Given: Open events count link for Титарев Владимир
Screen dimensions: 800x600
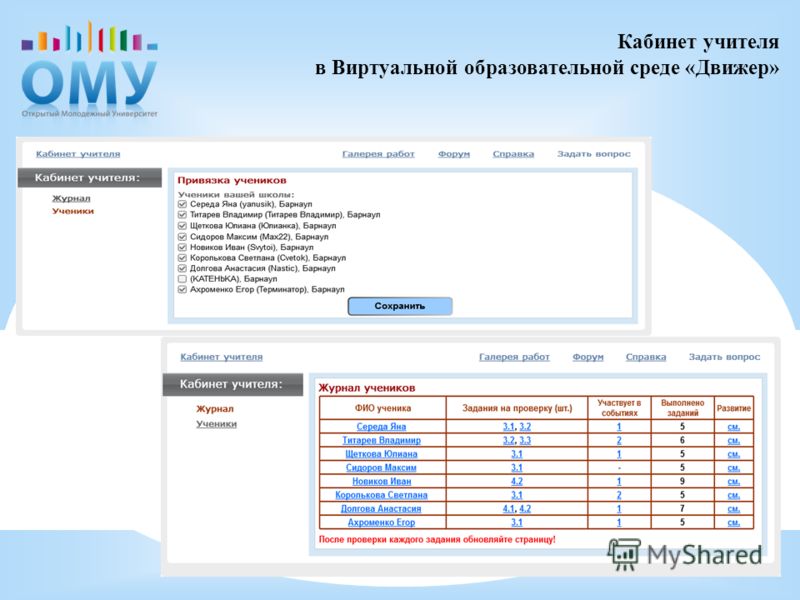Looking at the screenshot, I should pos(619,440).
